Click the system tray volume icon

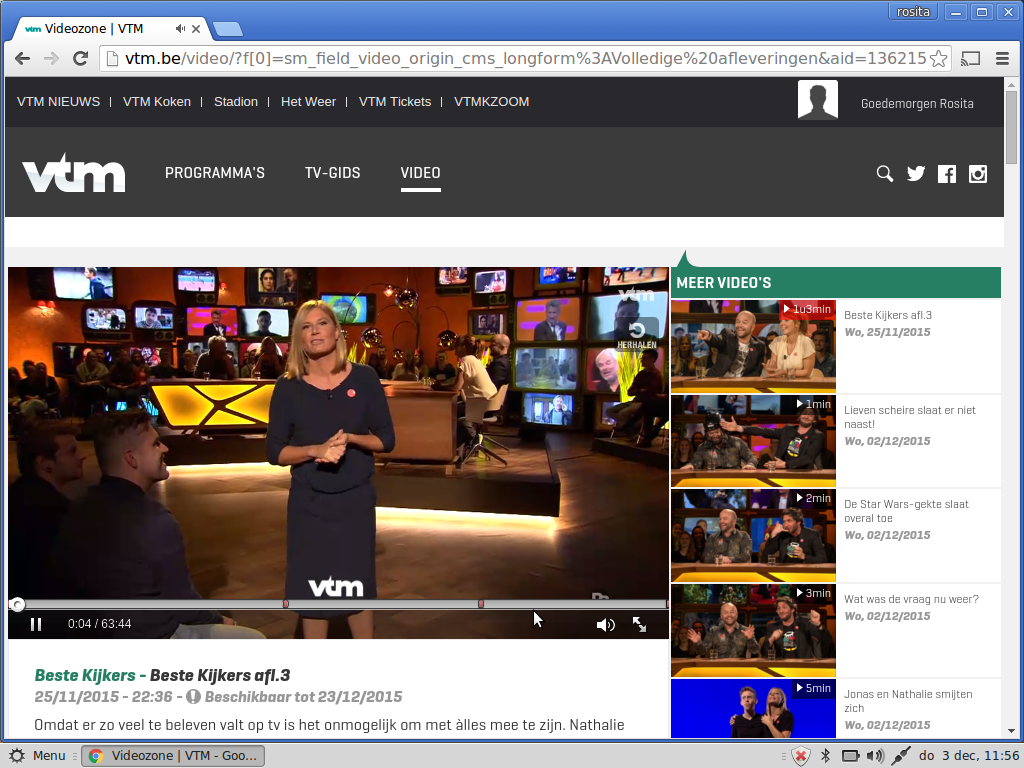pyautogui.click(x=875, y=756)
